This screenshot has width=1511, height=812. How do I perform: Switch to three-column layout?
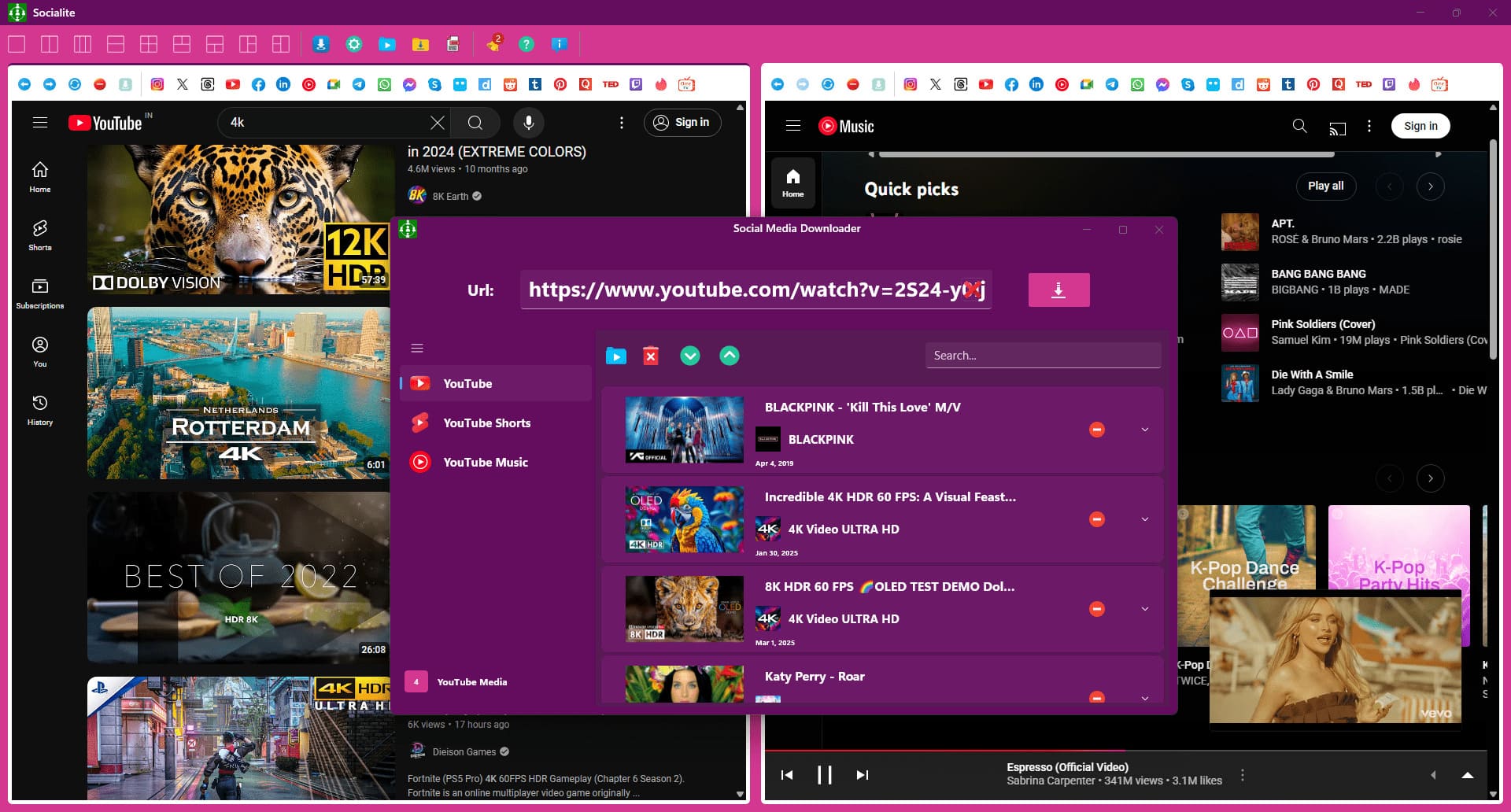pos(83,44)
